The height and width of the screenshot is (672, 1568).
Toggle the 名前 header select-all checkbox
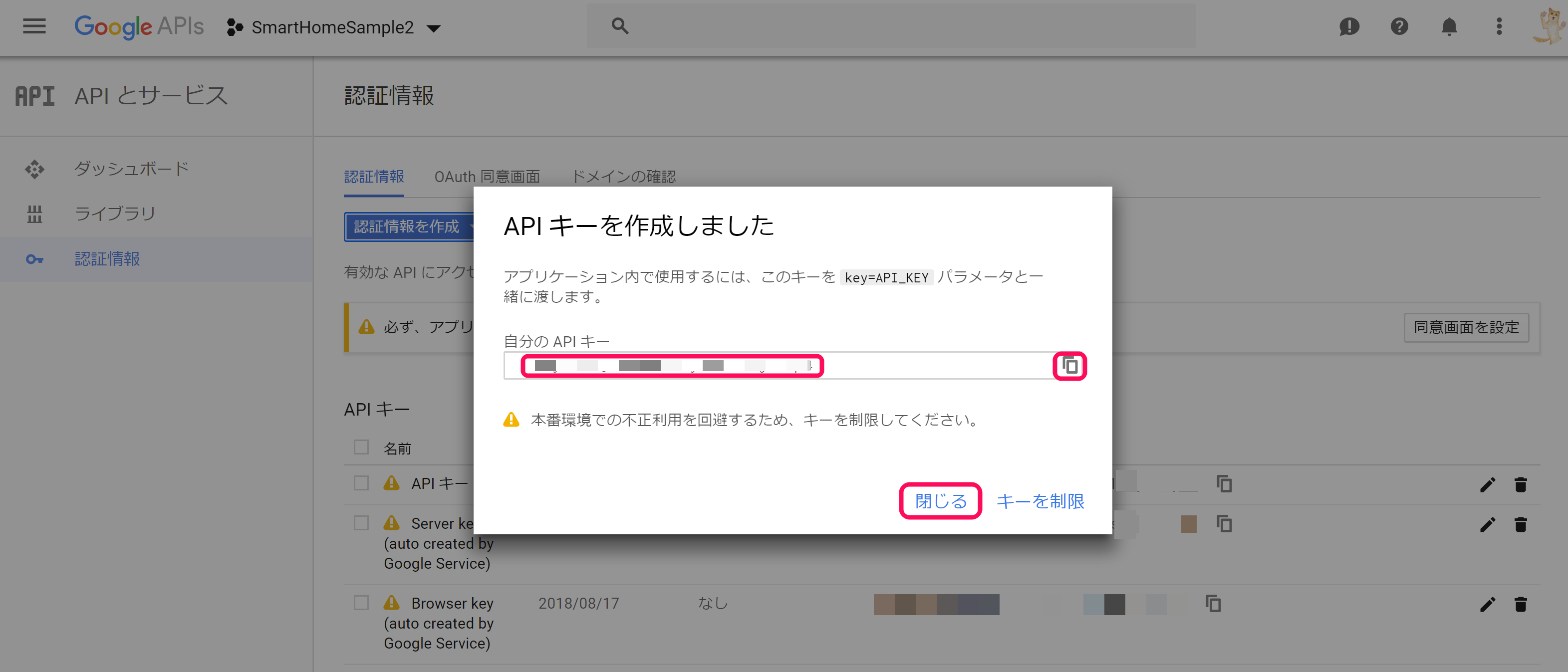361,448
